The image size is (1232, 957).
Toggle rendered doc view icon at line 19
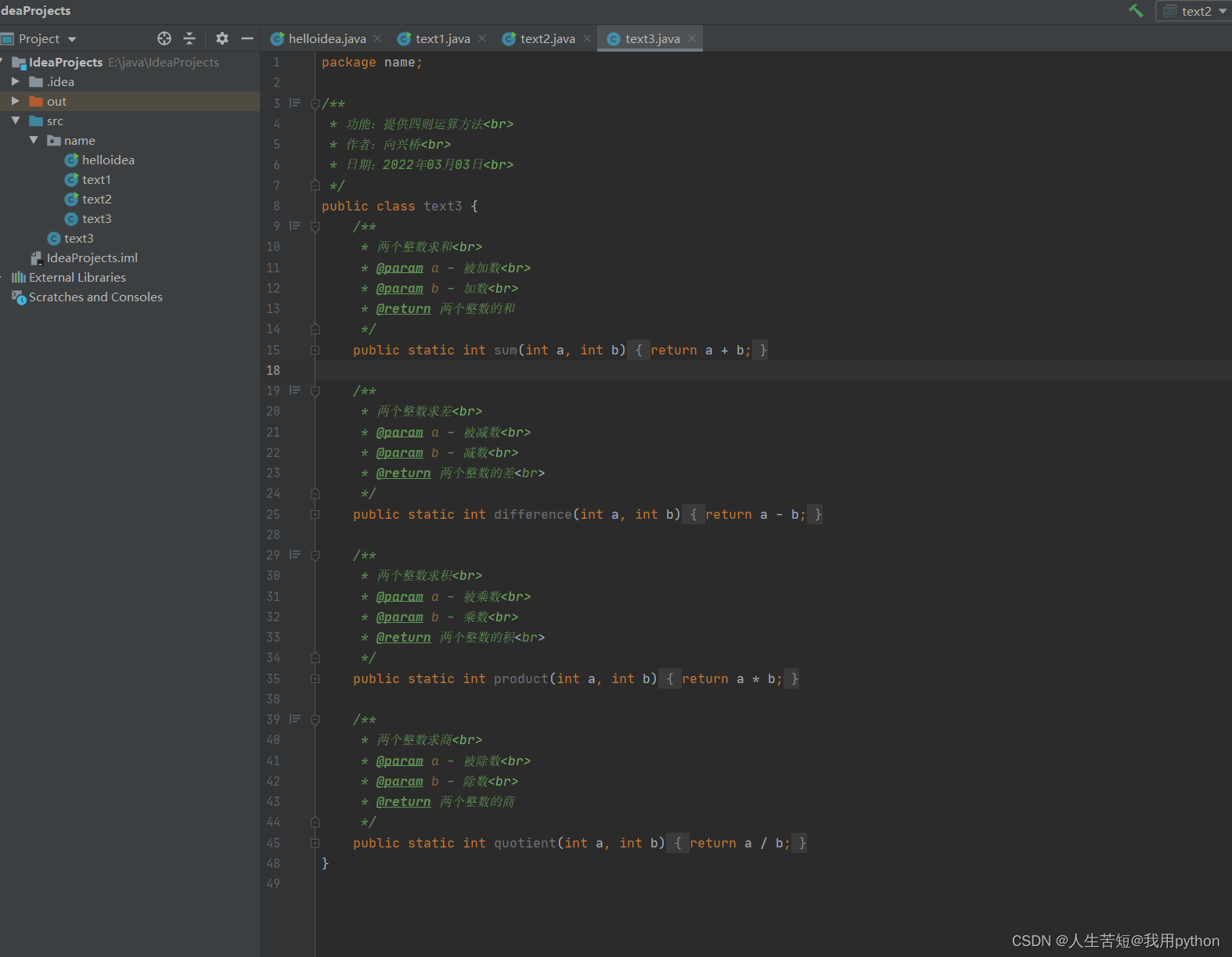(x=295, y=390)
